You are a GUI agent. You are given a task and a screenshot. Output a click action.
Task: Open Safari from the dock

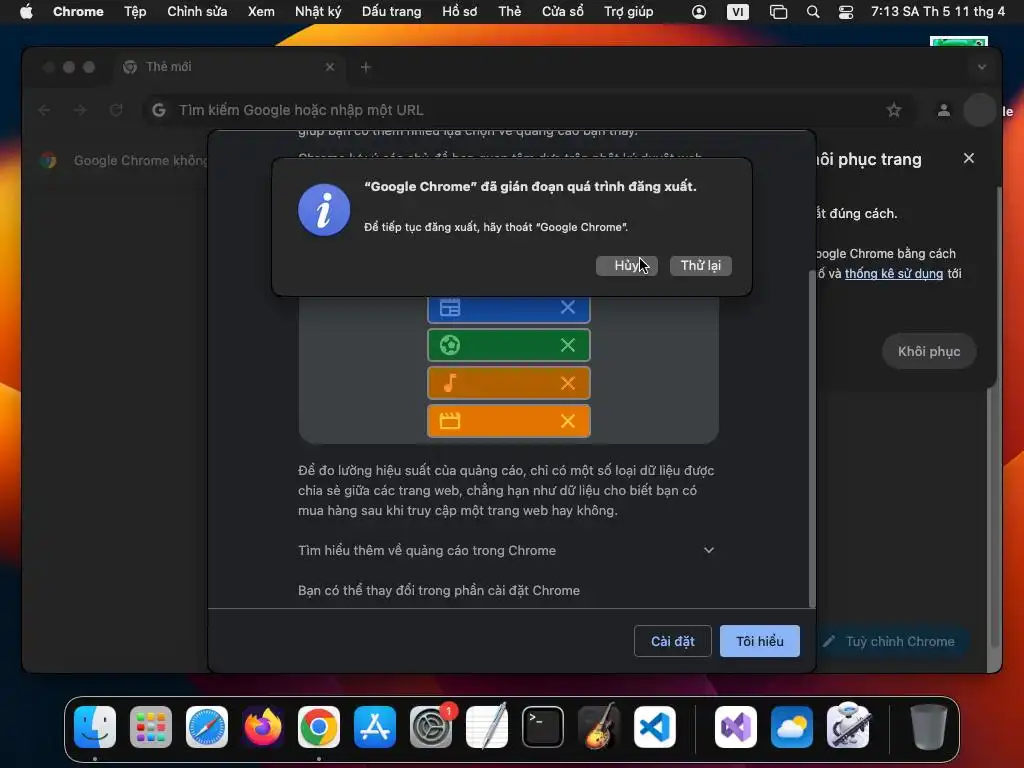pos(207,727)
